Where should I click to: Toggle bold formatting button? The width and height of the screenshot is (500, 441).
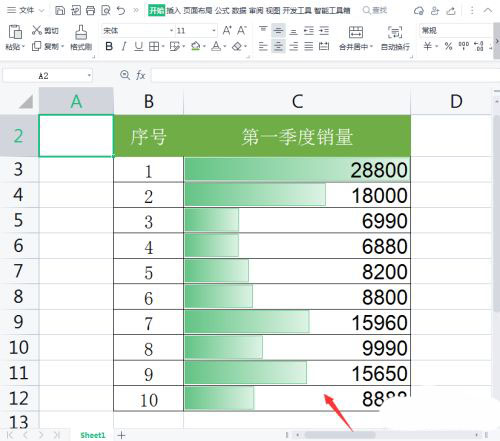click(109, 46)
